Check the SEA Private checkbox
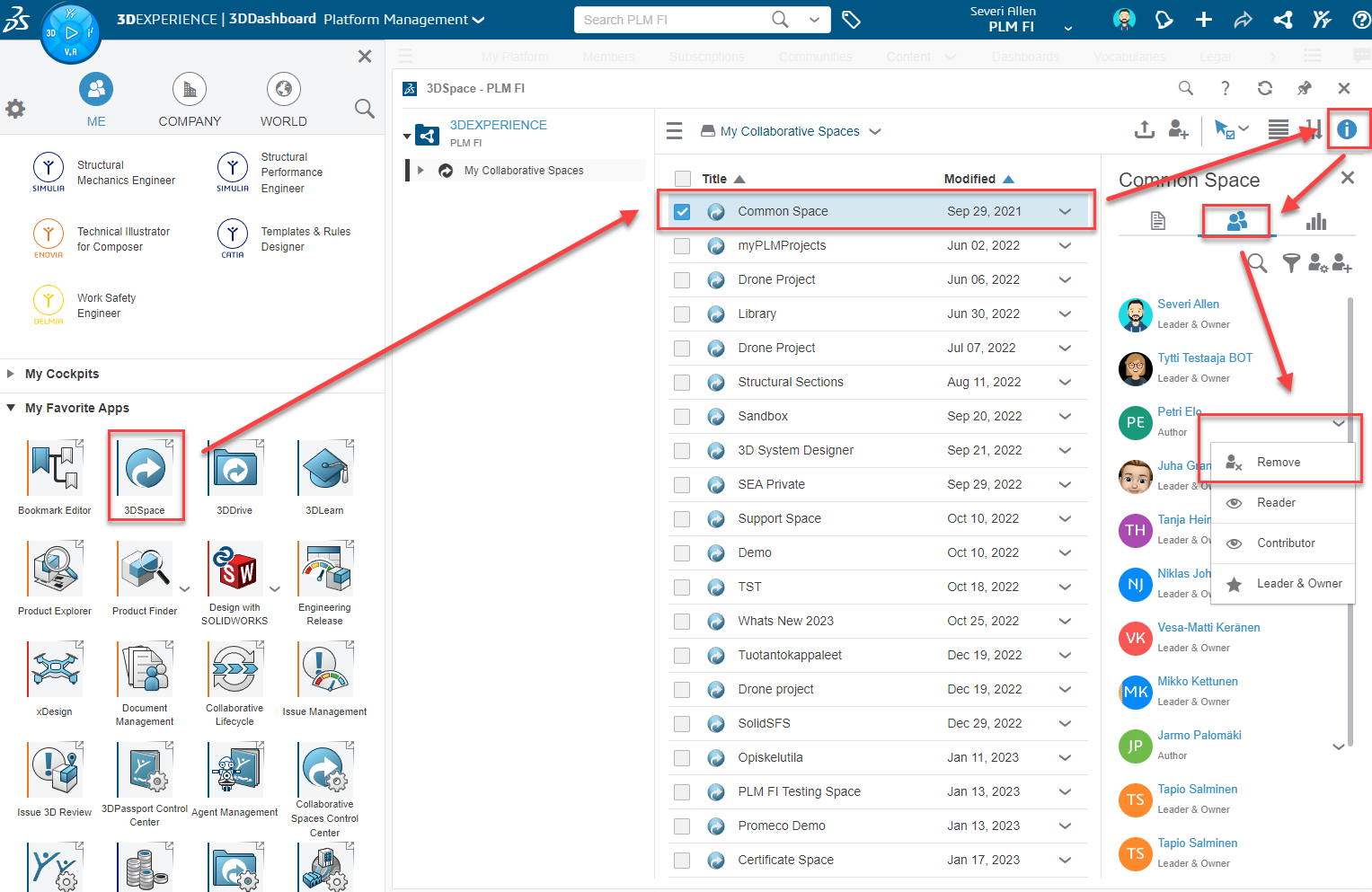 (x=683, y=485)
